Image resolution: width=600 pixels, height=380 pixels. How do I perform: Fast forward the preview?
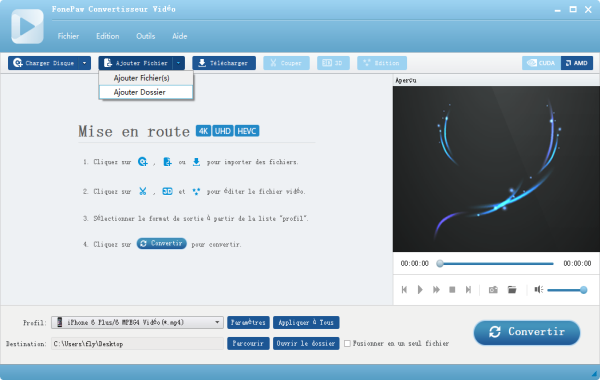pos(436,290)
